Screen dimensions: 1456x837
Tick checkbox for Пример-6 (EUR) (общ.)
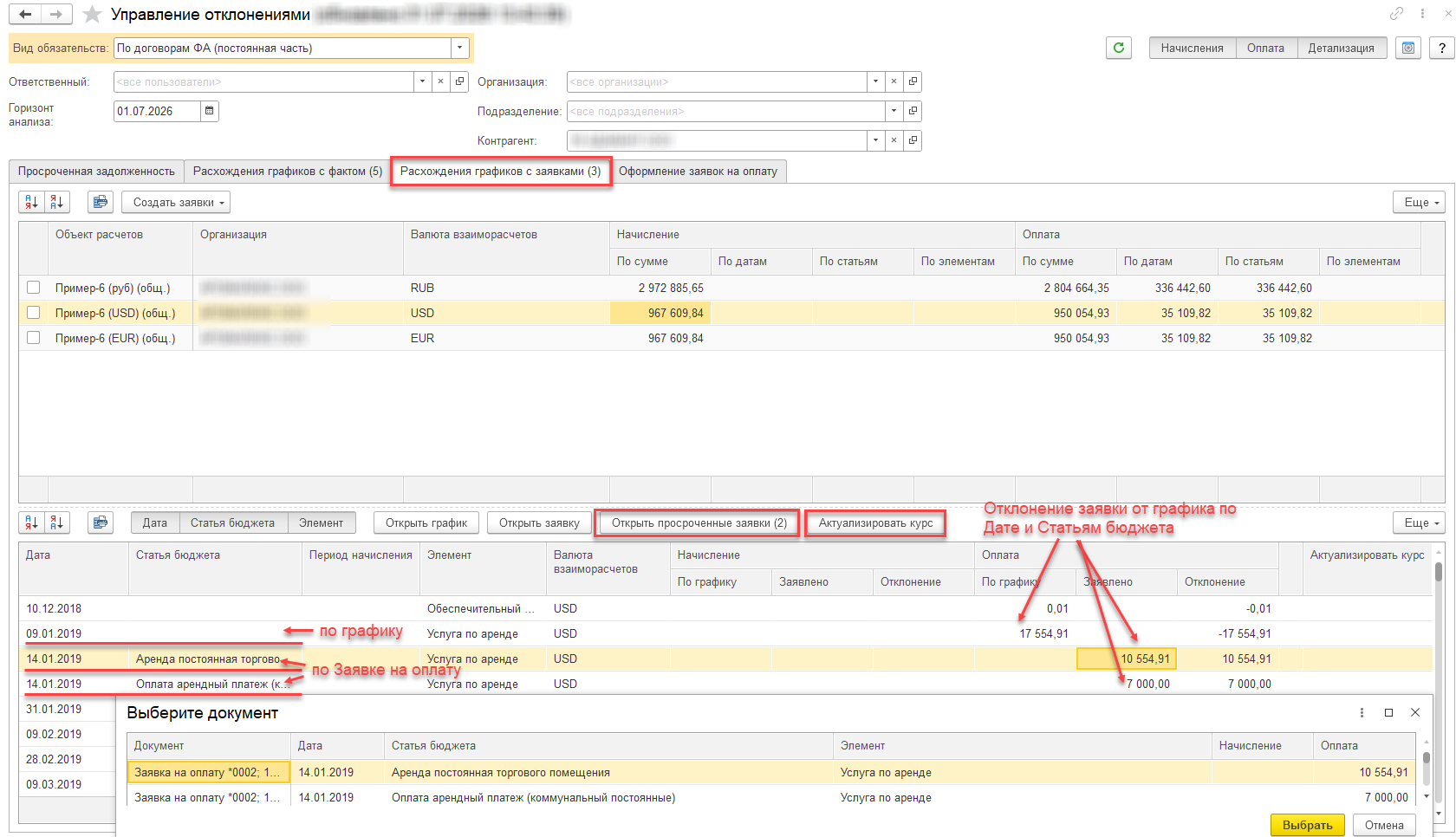tap(34, 338)
